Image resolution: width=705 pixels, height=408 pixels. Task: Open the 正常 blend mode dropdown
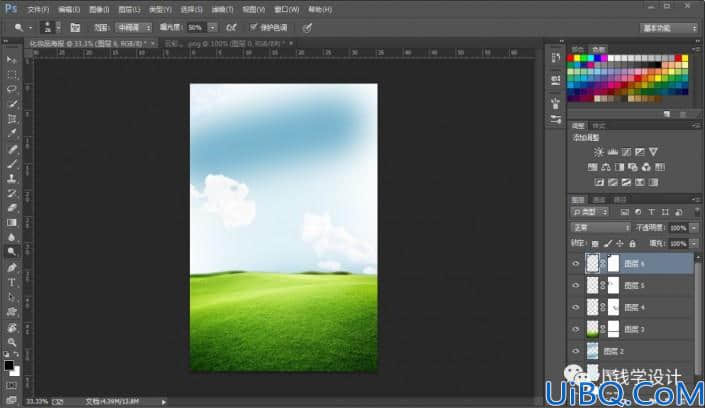pos(600,228)
